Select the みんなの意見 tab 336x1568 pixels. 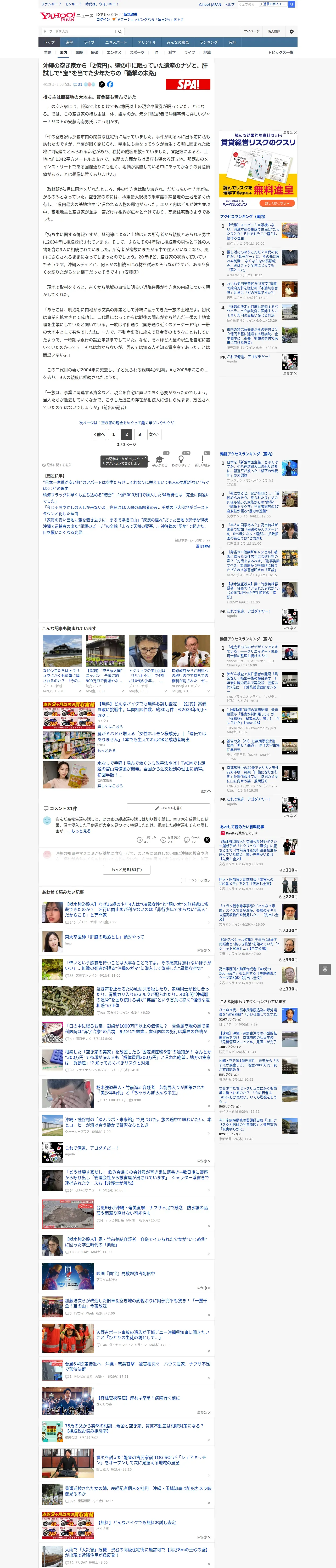tap(177, 43)
